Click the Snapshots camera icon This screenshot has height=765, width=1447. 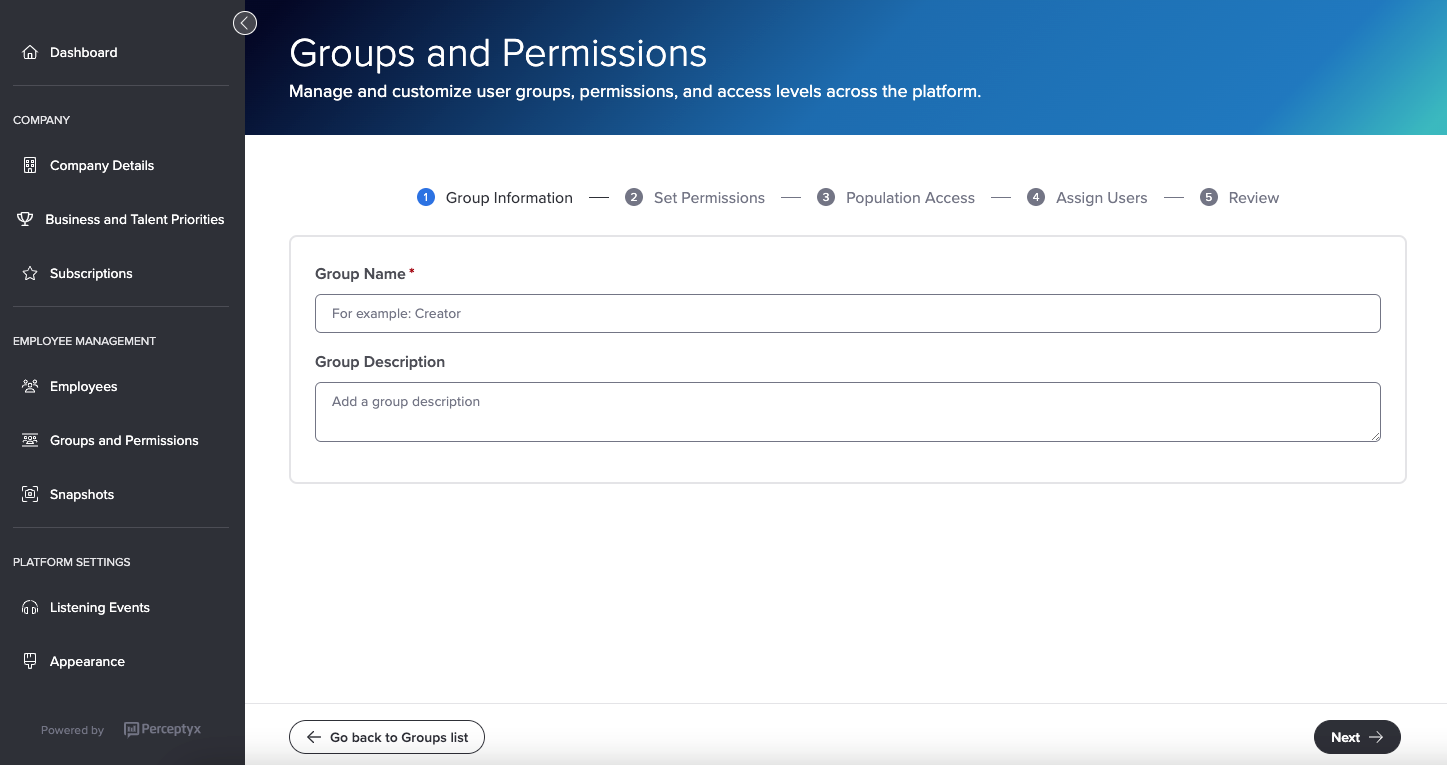pos(30,494)
